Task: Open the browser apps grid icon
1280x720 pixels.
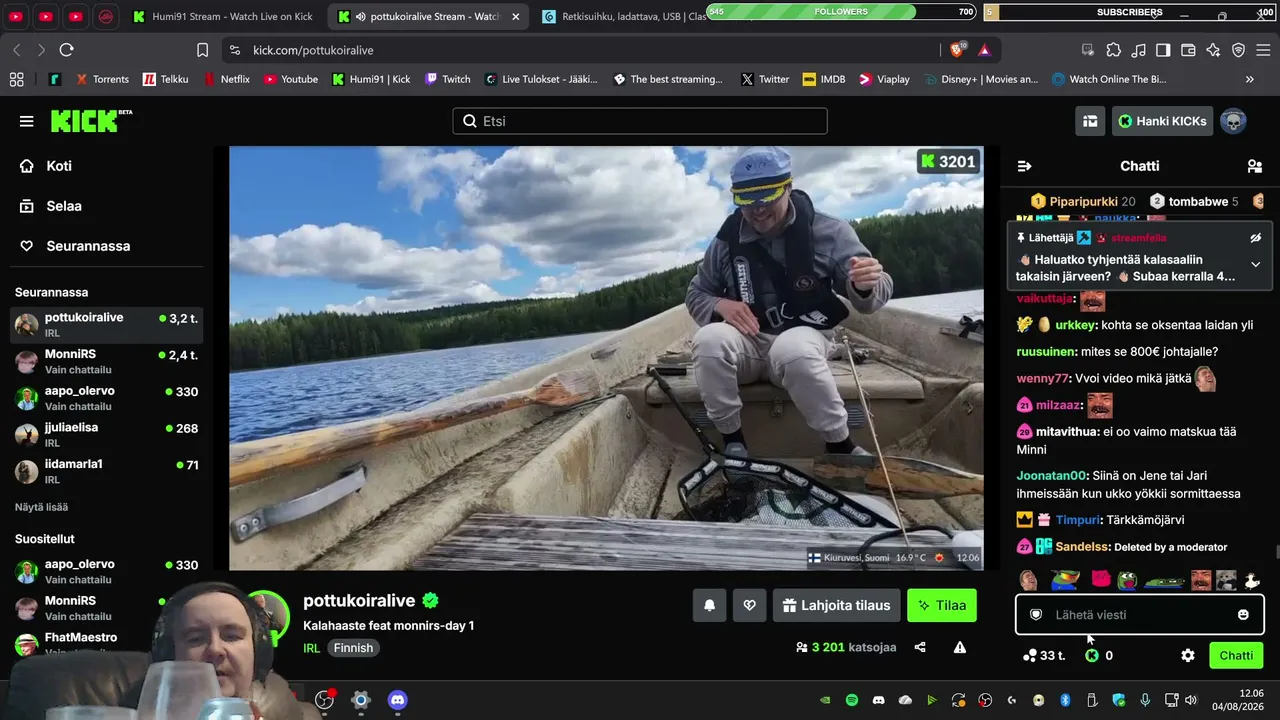Action: 16,79
